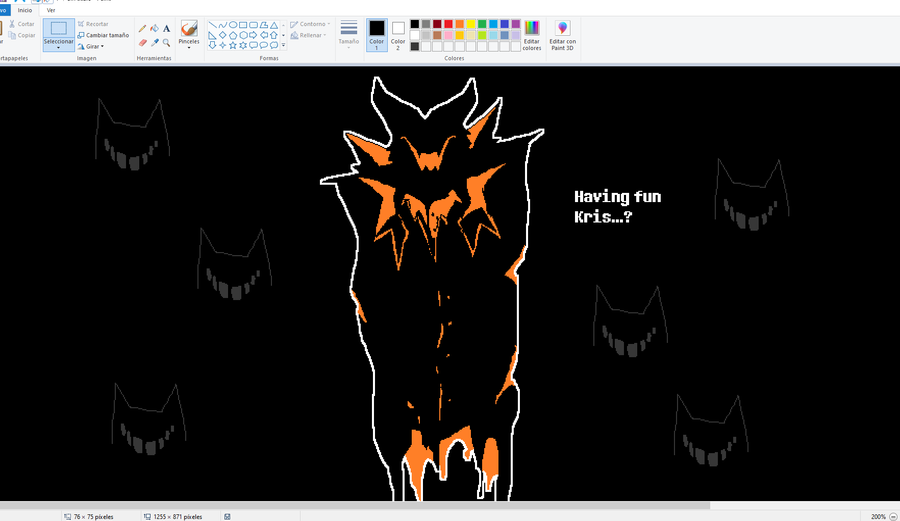The width and height of the screenshot is (900, 521).
Task: Select the Fill with color bucket tool
Action: (154, 29)
